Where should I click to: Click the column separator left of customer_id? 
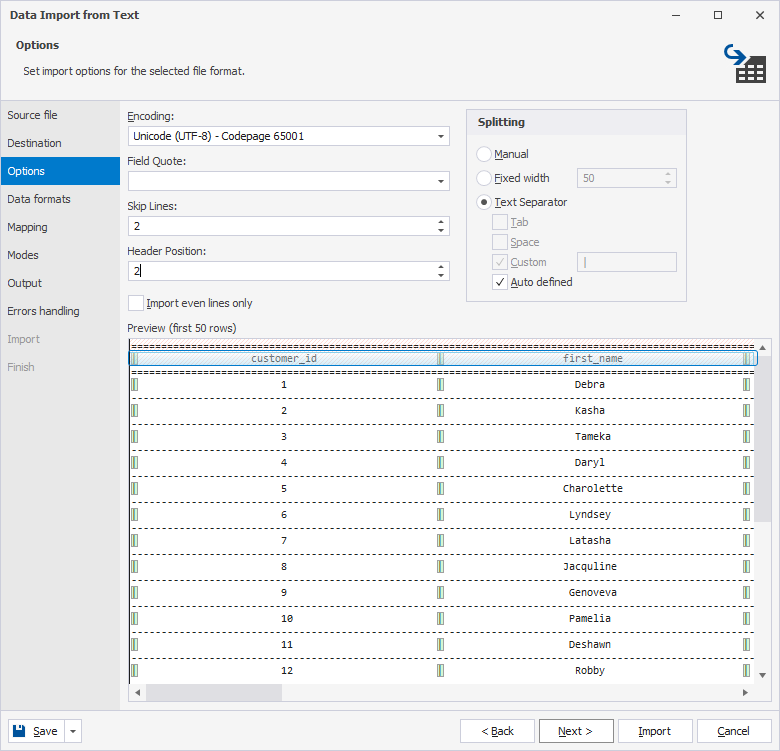click(x=134, y=358)
